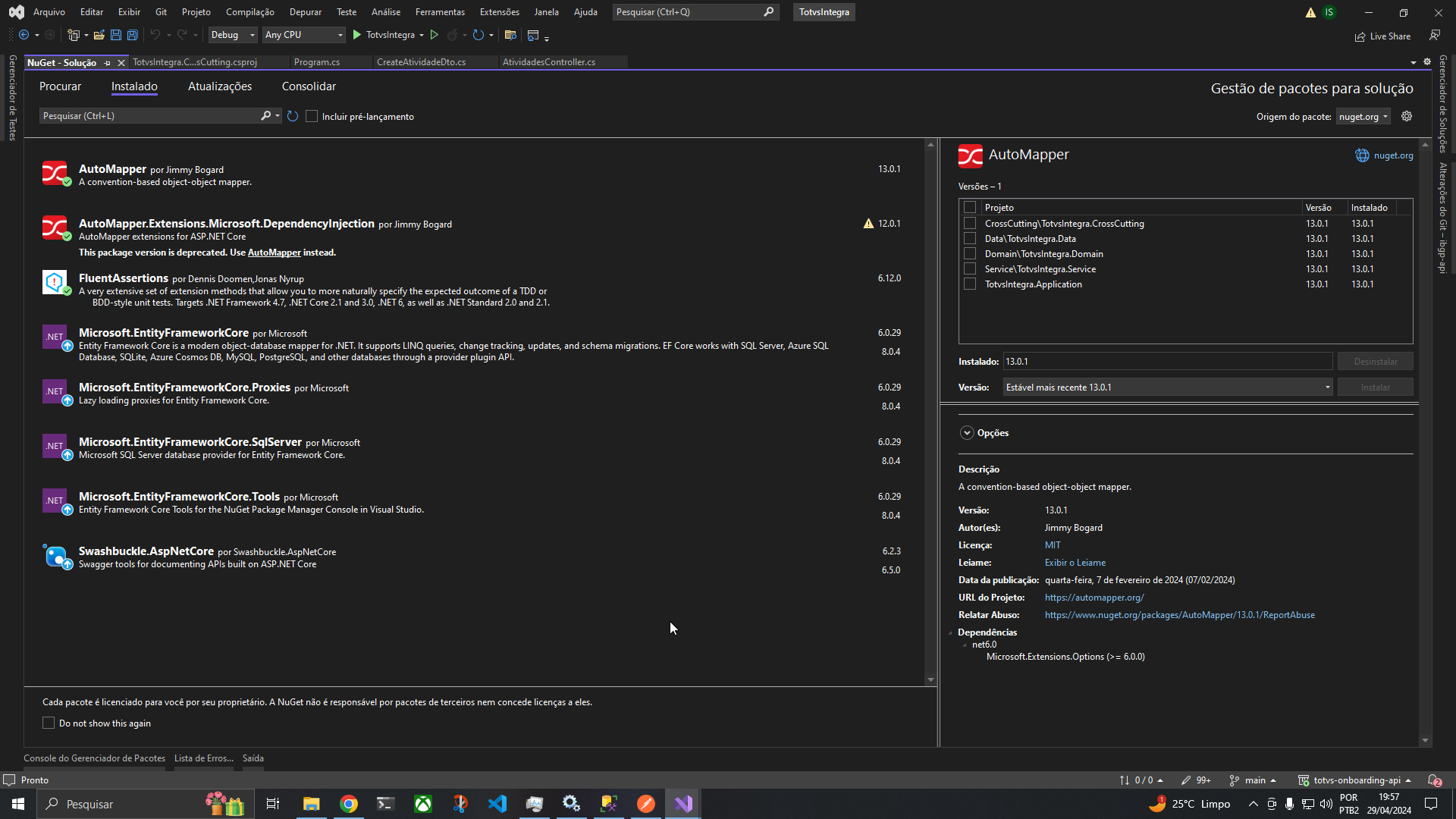Click AutoMapper link in deprecation message

[275, 253]
